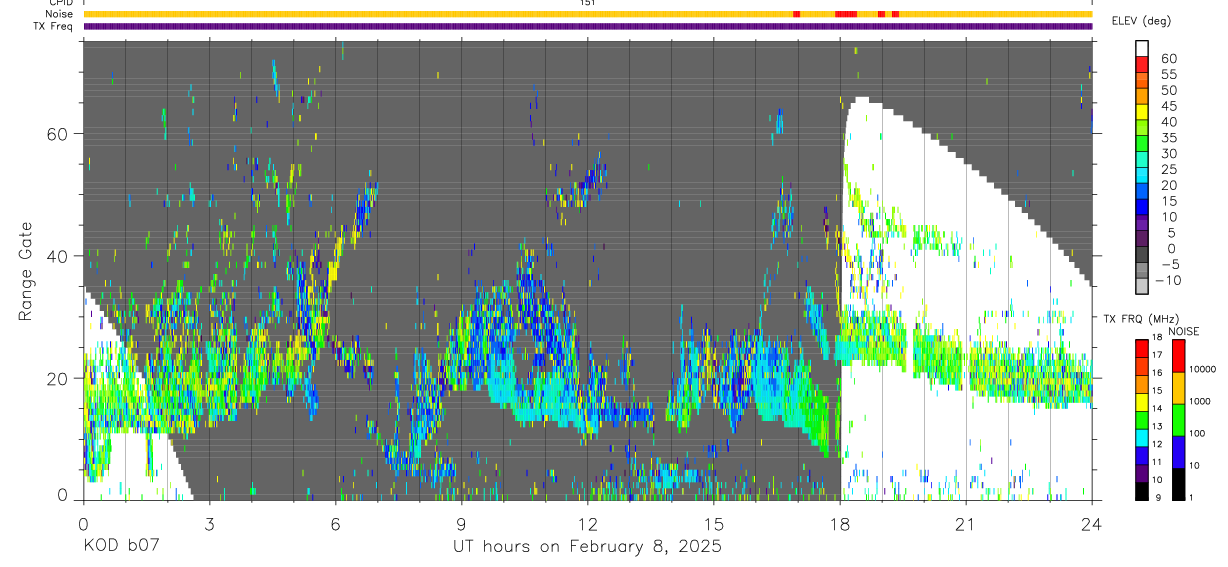Click the 'Range Gate' y-axis title
The width and height of the screenshot is (1228, 567).
[27, 271]
